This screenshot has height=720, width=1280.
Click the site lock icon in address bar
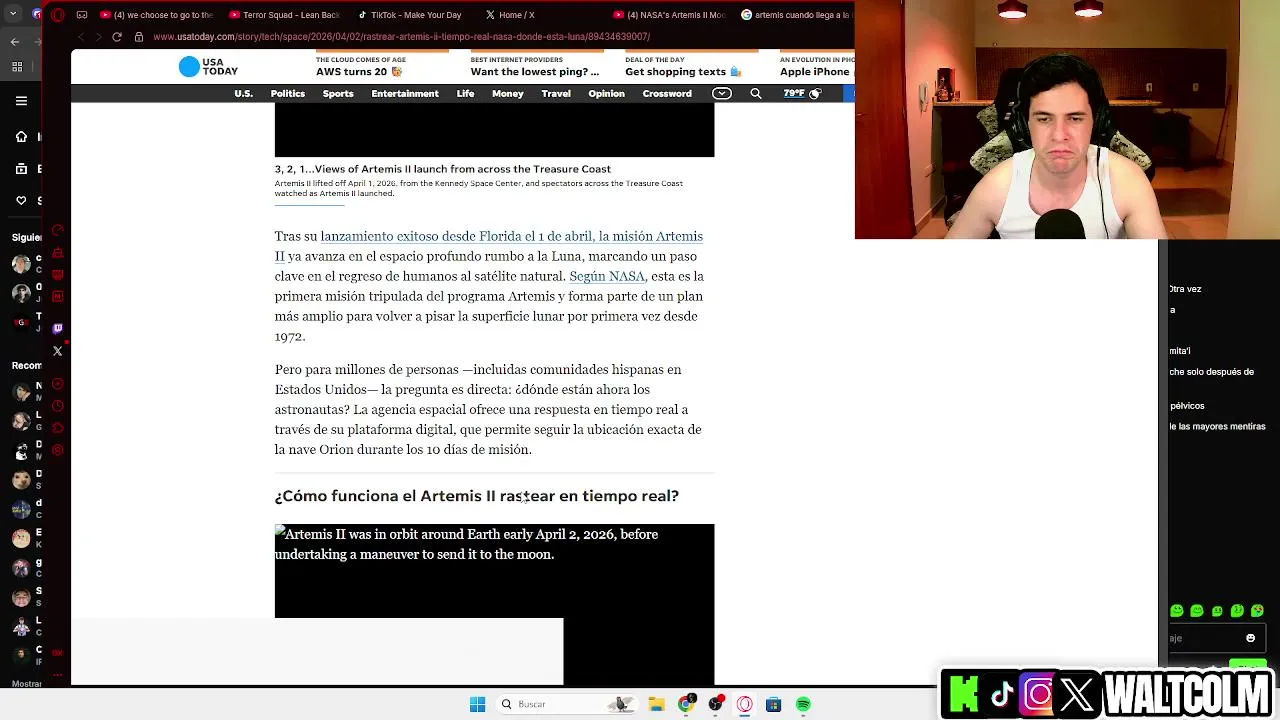(x=139, y=37)
